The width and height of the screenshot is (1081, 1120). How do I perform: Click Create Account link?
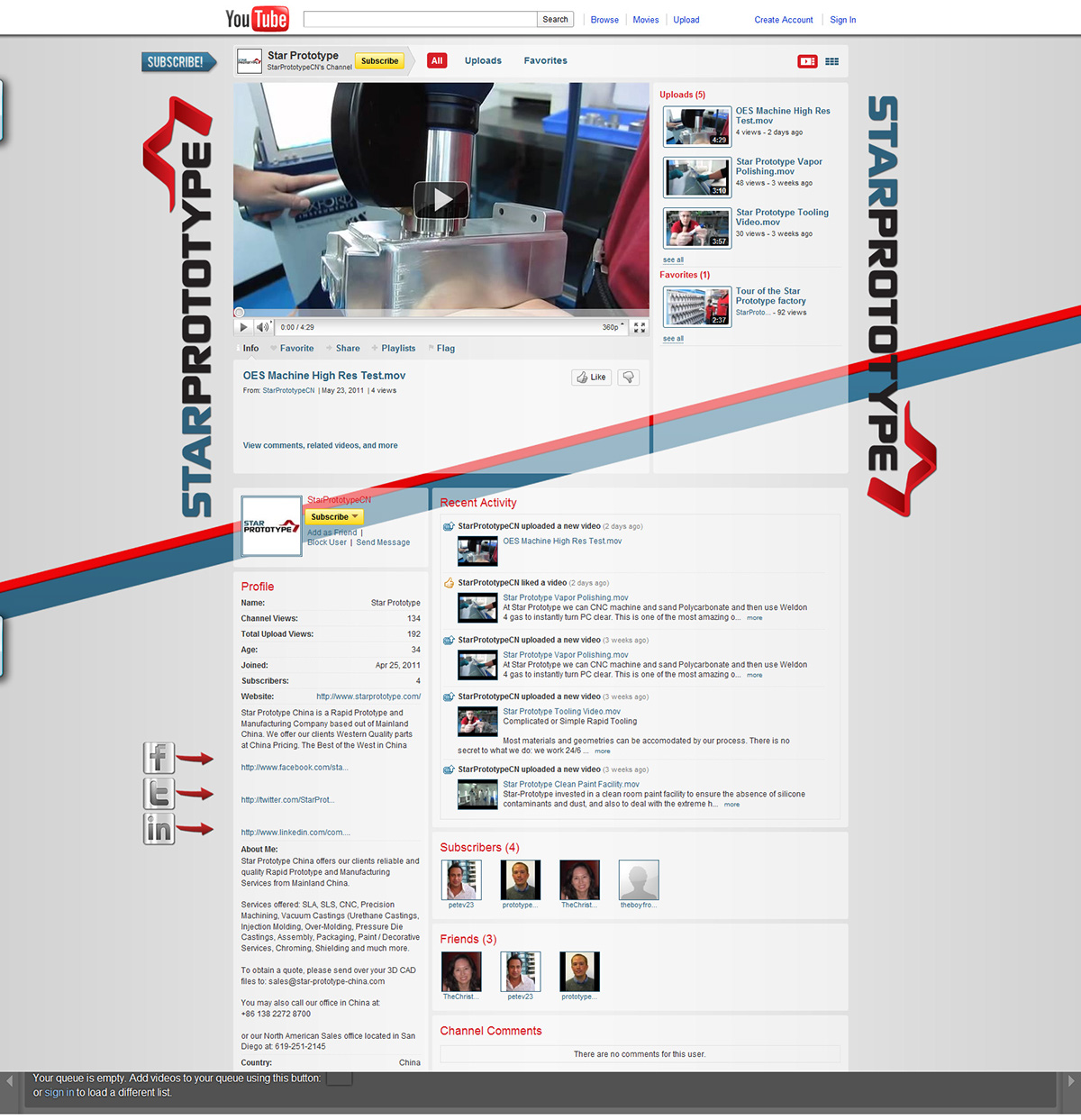tap(784, 20)
